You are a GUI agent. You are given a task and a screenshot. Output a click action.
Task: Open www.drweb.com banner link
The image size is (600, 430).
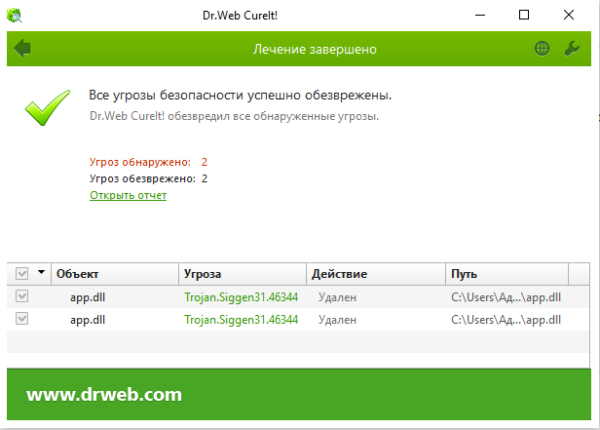104,394
